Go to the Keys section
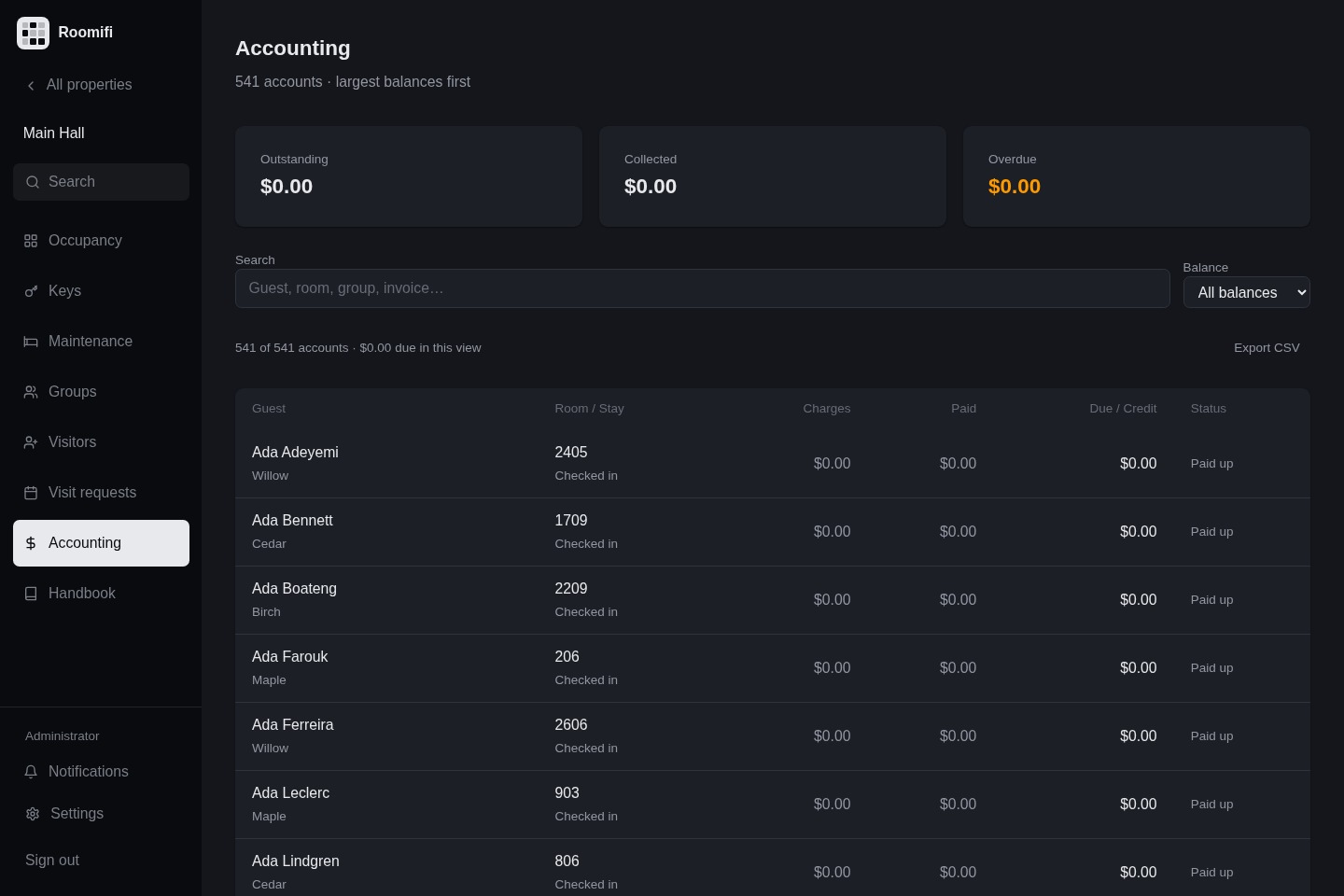 101,291
